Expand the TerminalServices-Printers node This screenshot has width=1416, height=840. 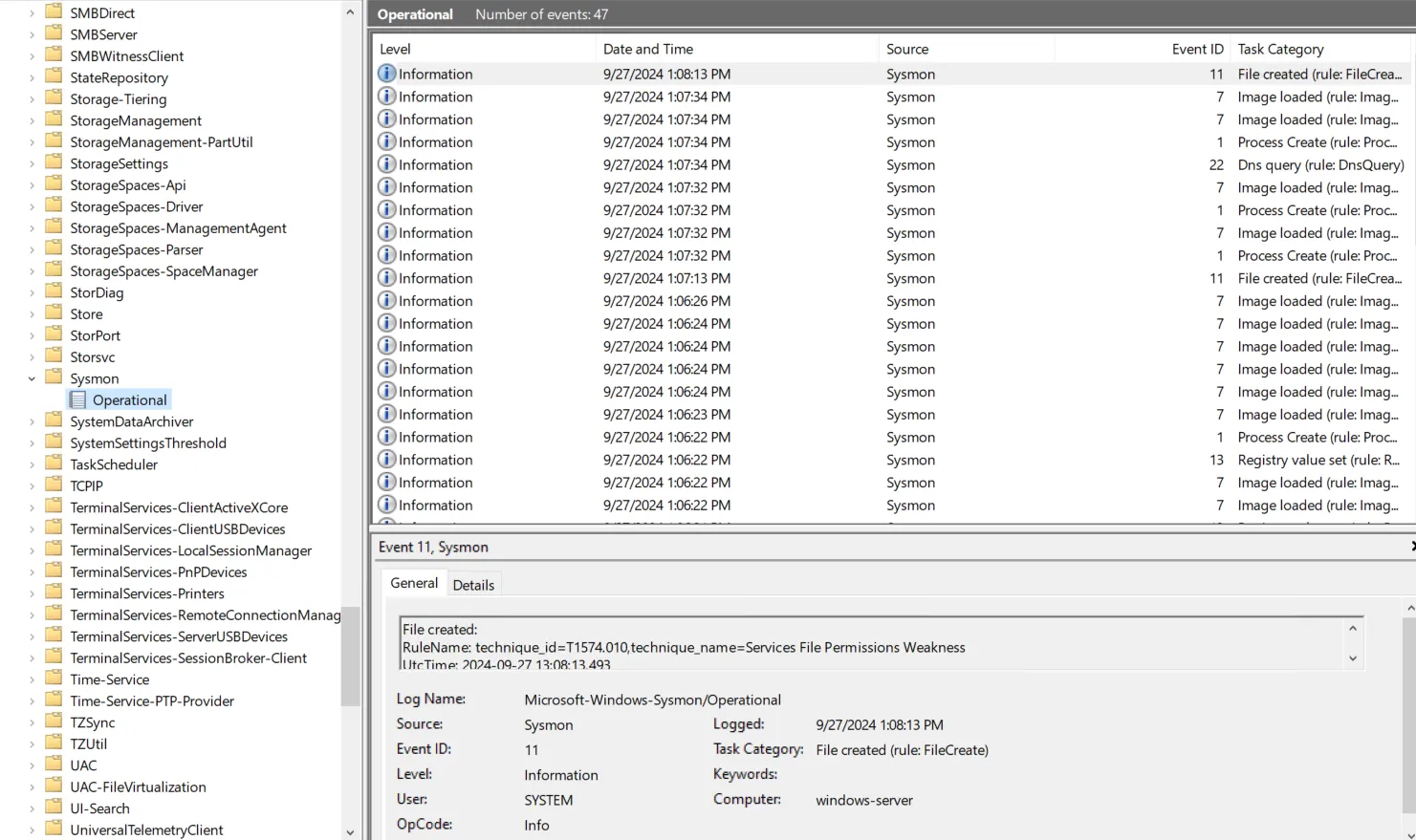30,593
